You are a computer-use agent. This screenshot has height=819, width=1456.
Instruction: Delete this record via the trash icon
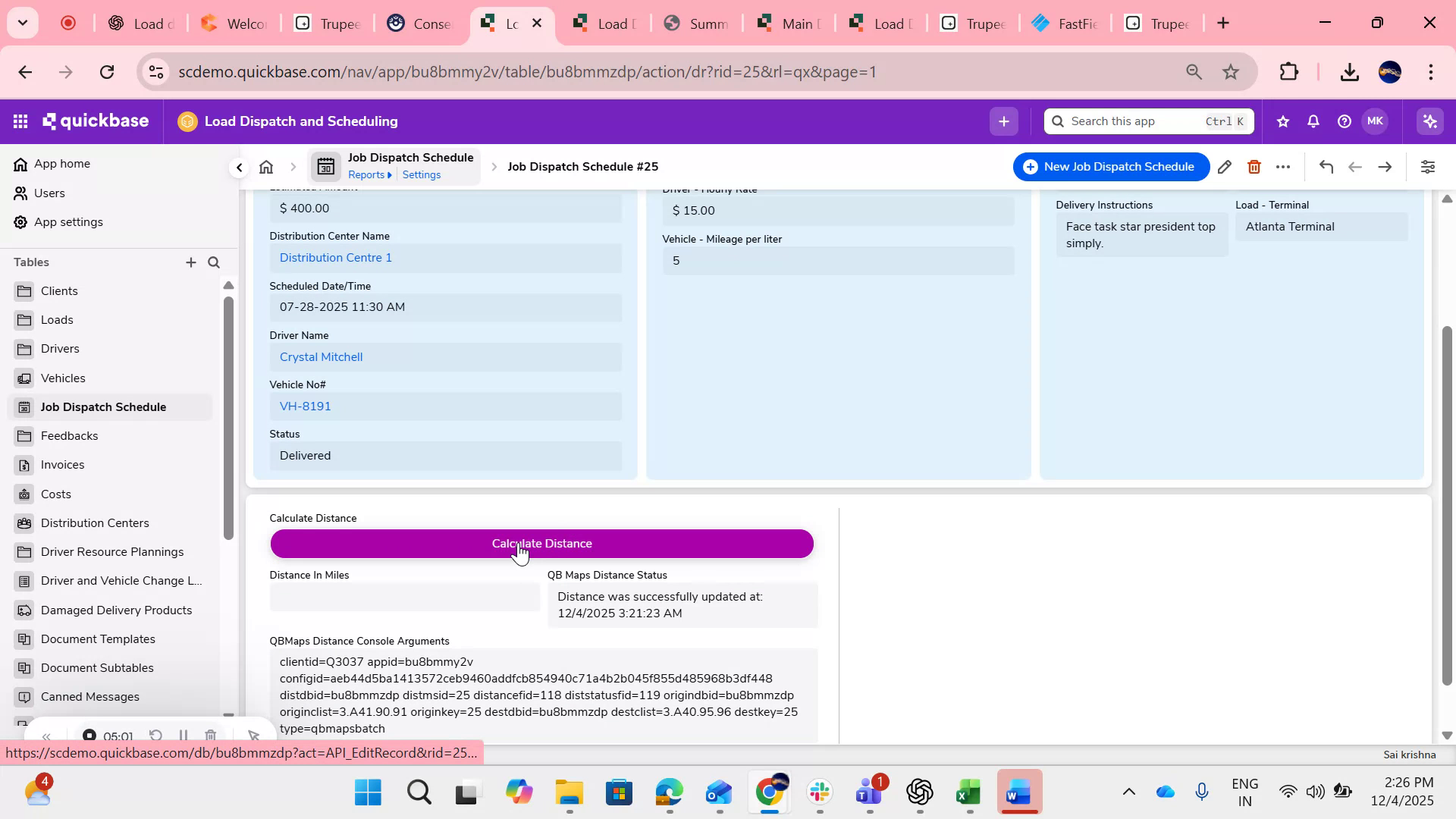pyautogui.click(x=1254, y=166)
